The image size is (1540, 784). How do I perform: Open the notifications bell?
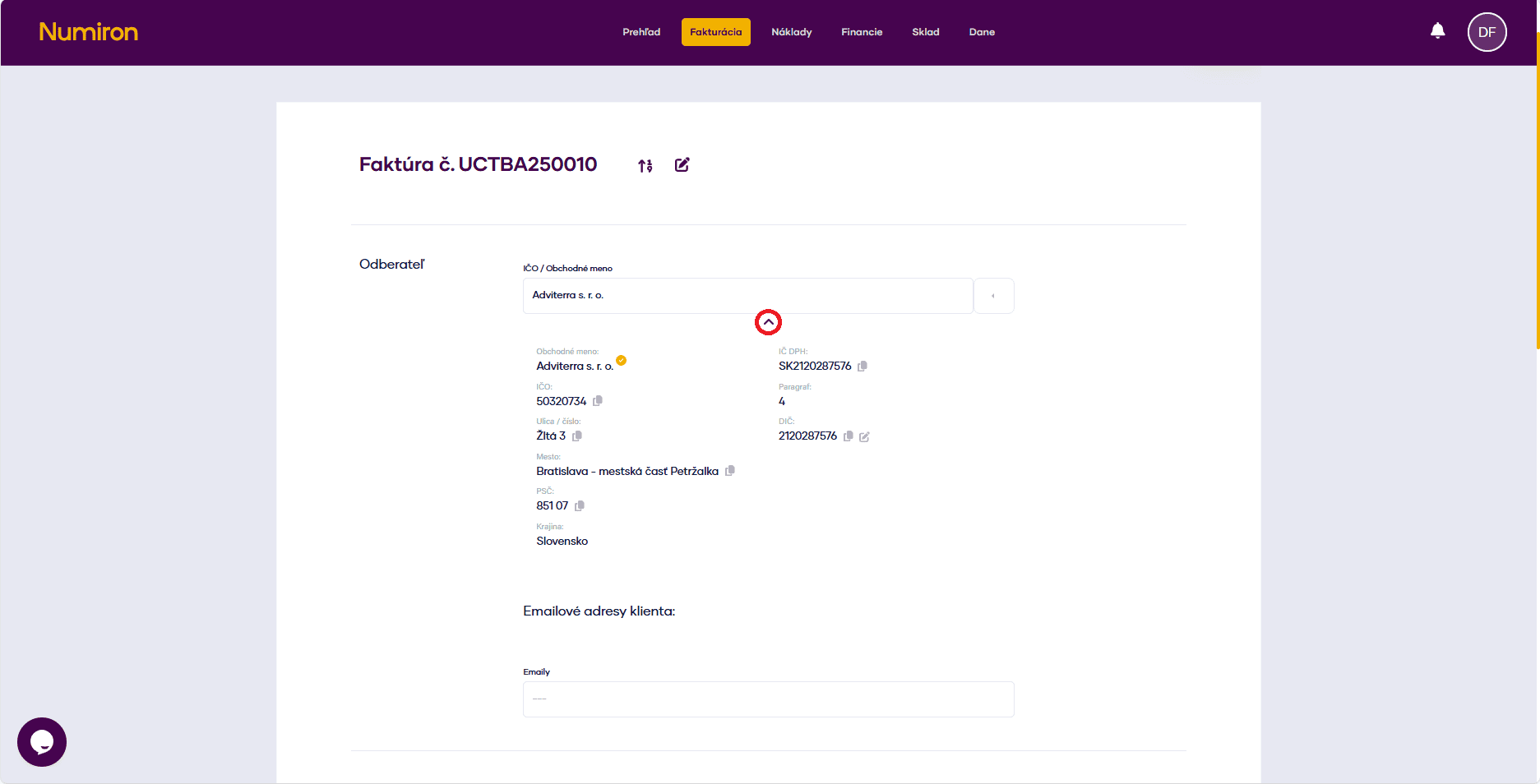[x=1437, y=31]
